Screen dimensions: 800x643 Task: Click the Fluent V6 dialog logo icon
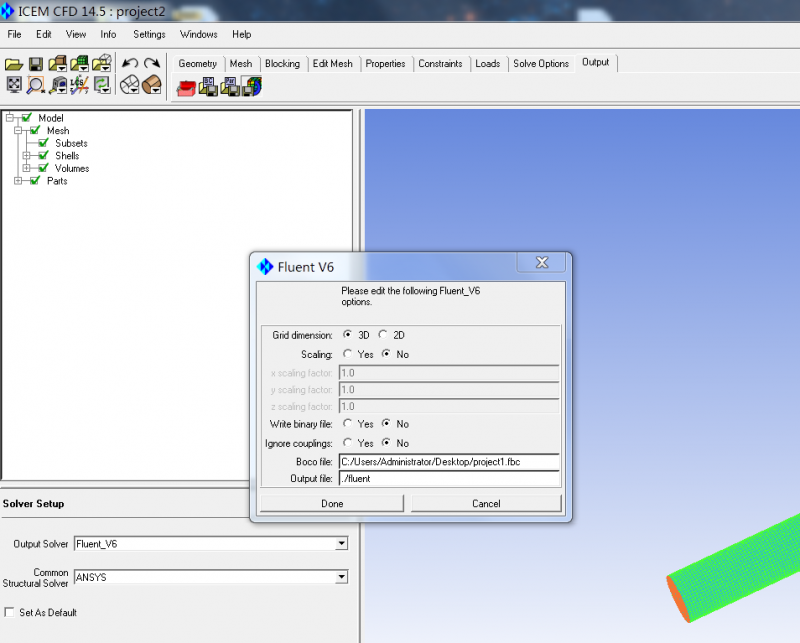point(265,266)
